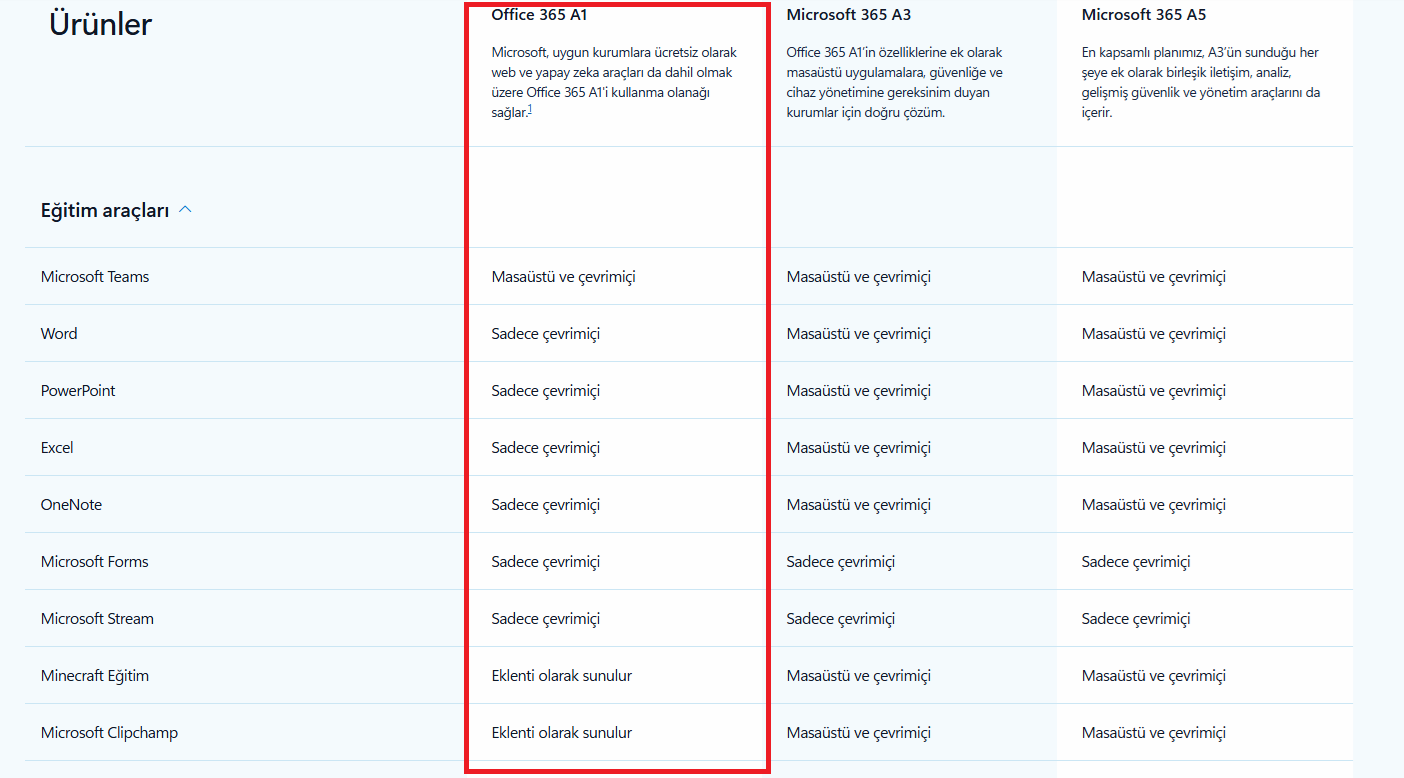
Task: Select the OneNote row label
Action: (71, 505)
